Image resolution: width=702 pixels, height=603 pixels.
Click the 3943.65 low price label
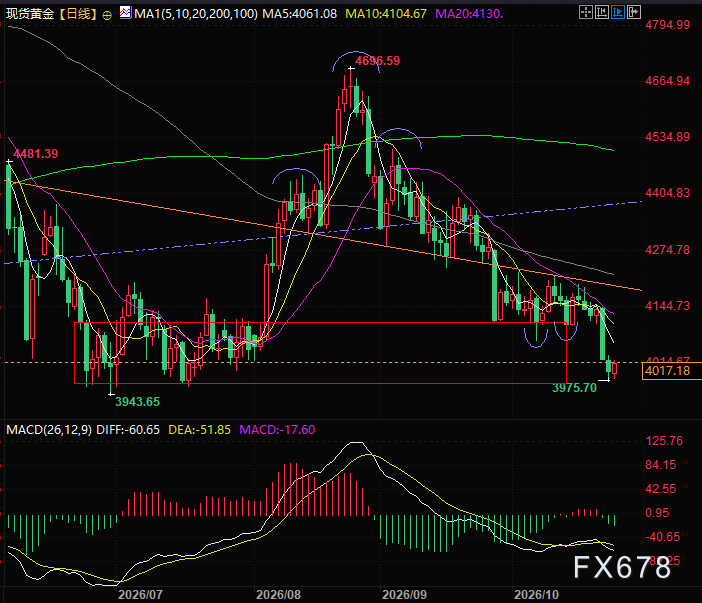pos(137,402)
